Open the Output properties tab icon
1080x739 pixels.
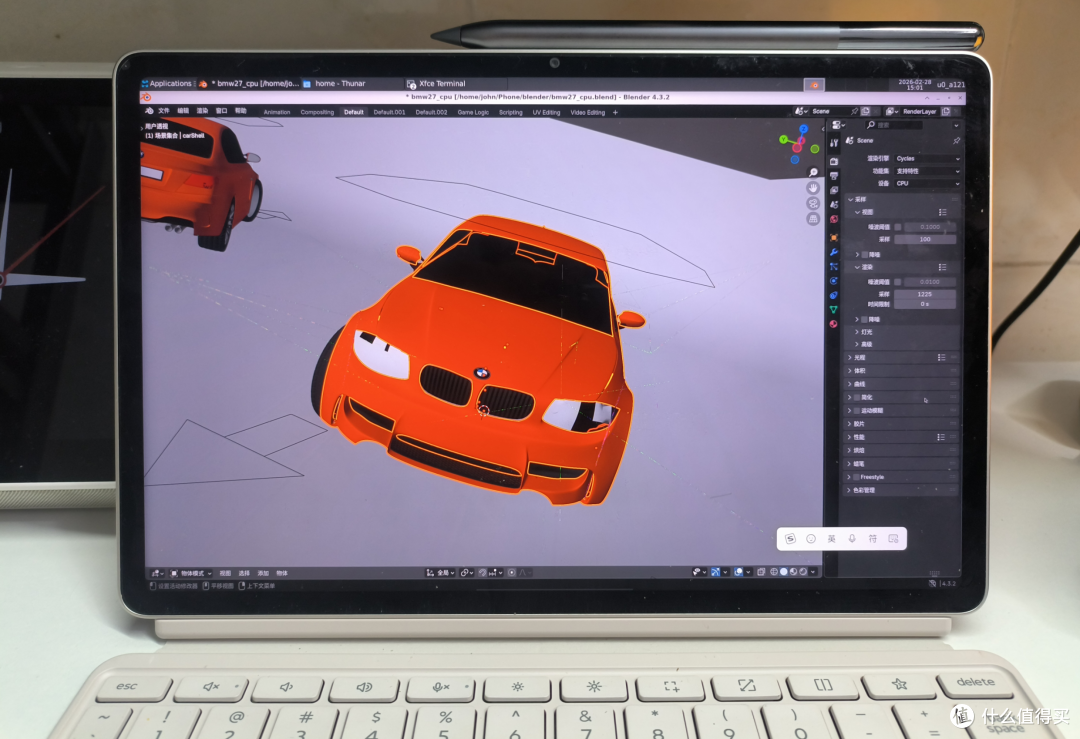(834, 176)
